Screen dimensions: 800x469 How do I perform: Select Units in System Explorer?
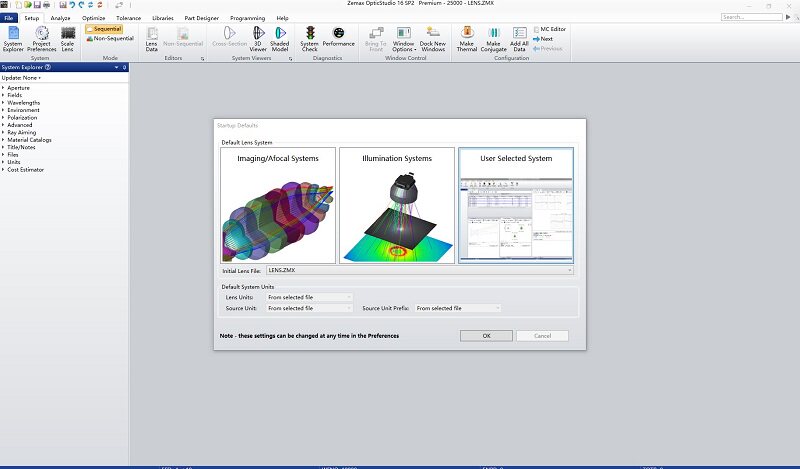pos(14,162)
